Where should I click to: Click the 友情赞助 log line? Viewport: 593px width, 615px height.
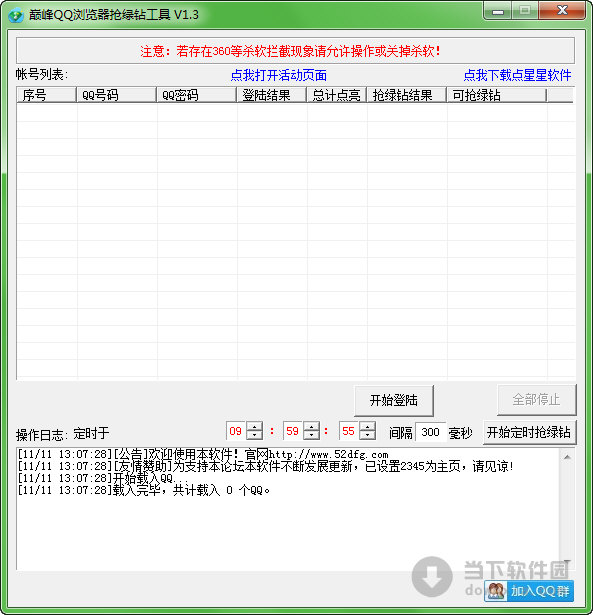point(266,466)
